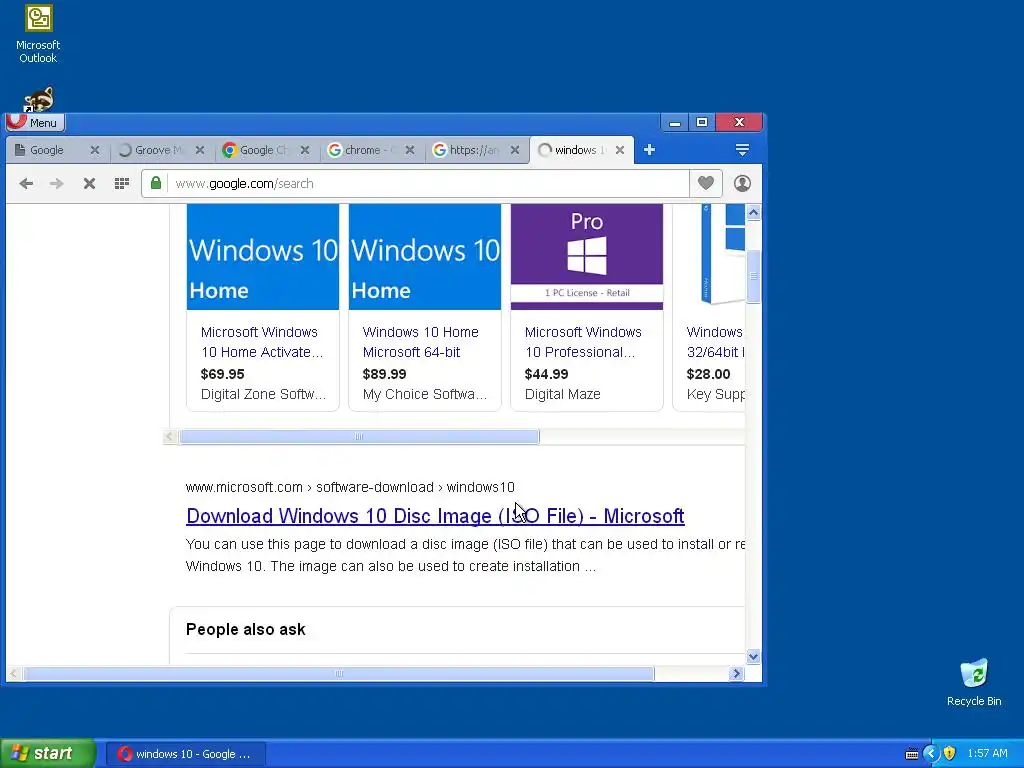Expand hidden tray icons arrow

(x=931, y=754)
